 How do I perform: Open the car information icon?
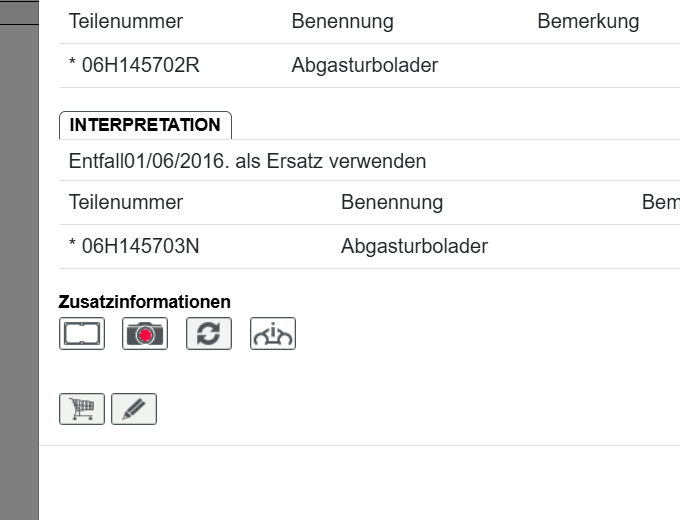[x=272, y=334]
